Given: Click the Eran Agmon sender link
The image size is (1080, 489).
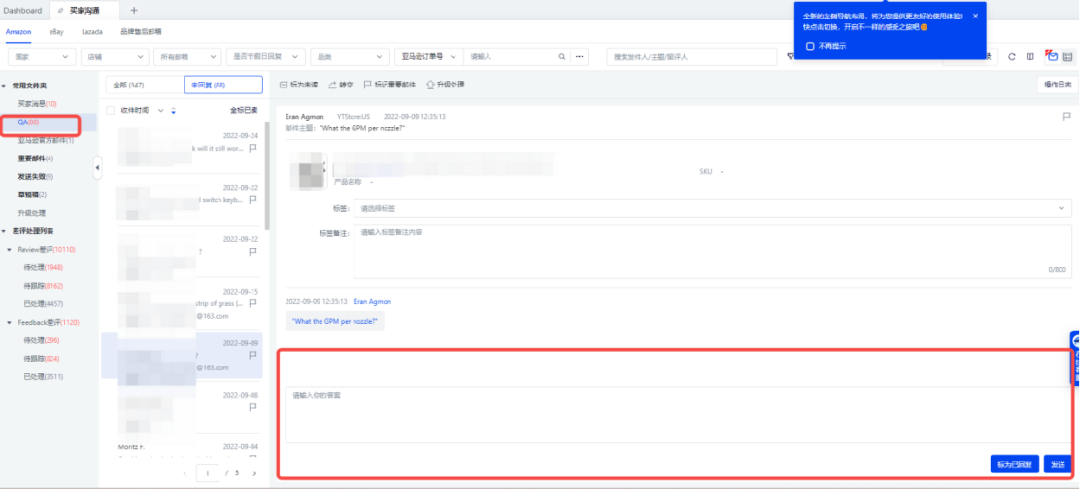Looking at the screenshot, I should (x=372, y=302).
